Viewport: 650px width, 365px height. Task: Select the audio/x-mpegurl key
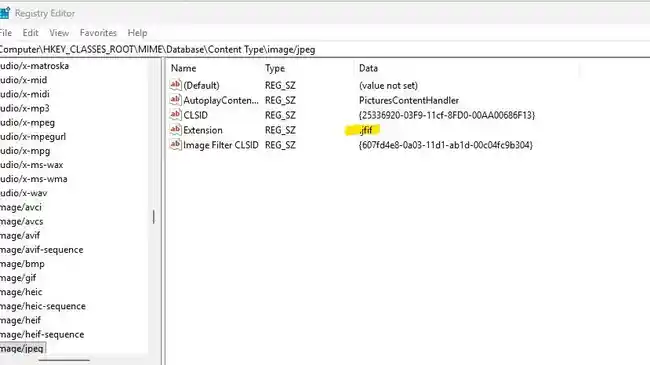pos(33,137)
